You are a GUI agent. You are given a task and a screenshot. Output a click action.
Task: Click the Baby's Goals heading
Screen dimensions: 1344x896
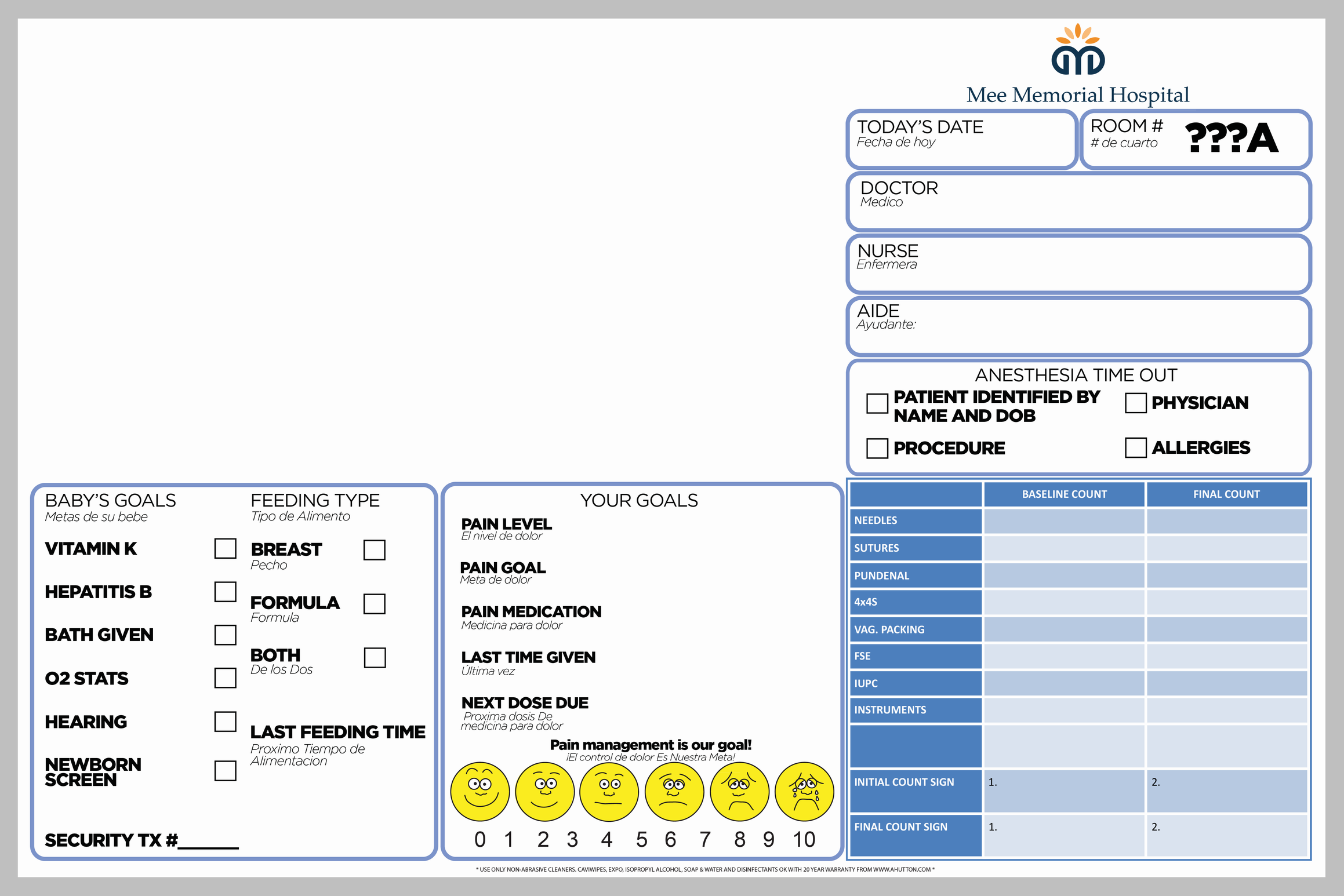pyautogui.click(x=111, y=500)
